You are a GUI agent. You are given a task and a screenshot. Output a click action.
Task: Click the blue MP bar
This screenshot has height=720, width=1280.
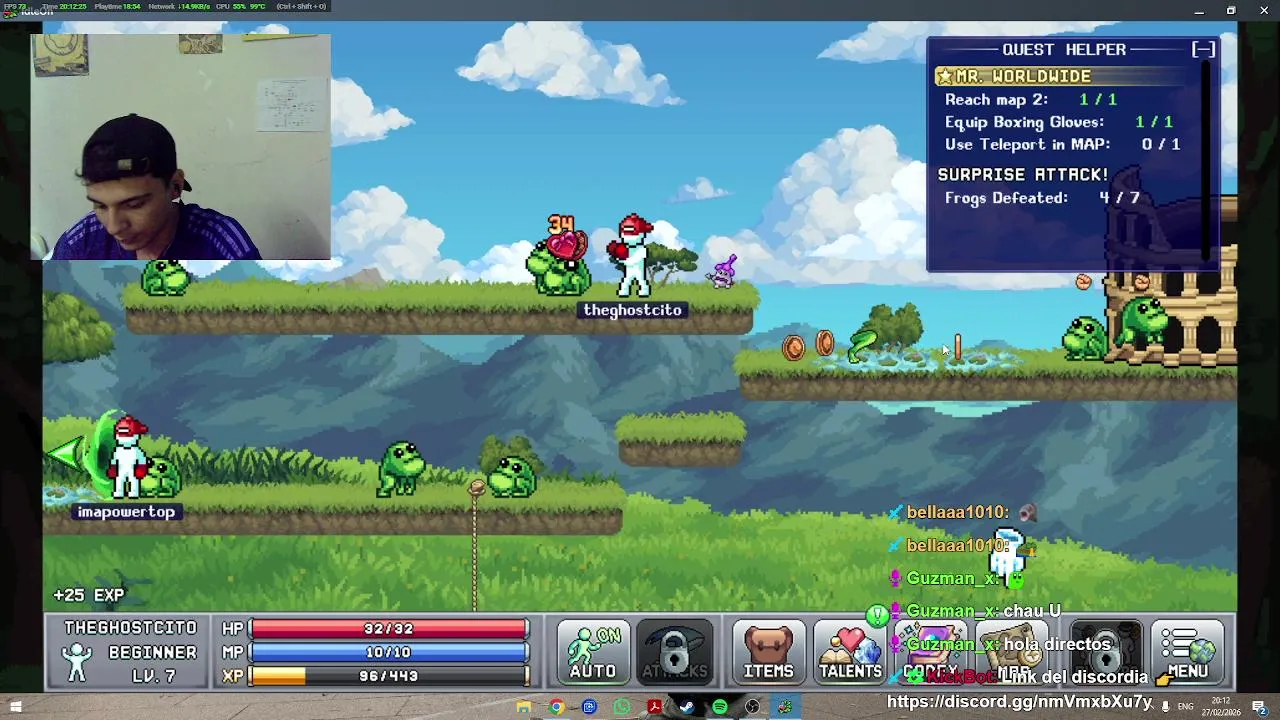coord(388,652)
